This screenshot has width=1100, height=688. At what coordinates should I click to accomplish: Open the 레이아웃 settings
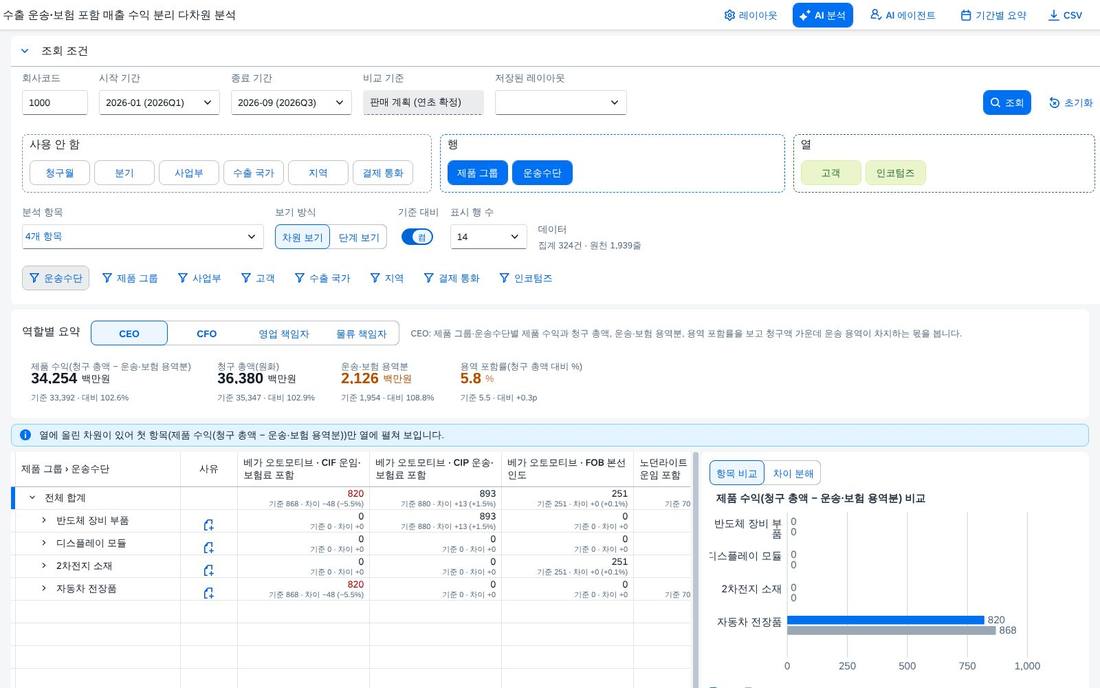750,15
